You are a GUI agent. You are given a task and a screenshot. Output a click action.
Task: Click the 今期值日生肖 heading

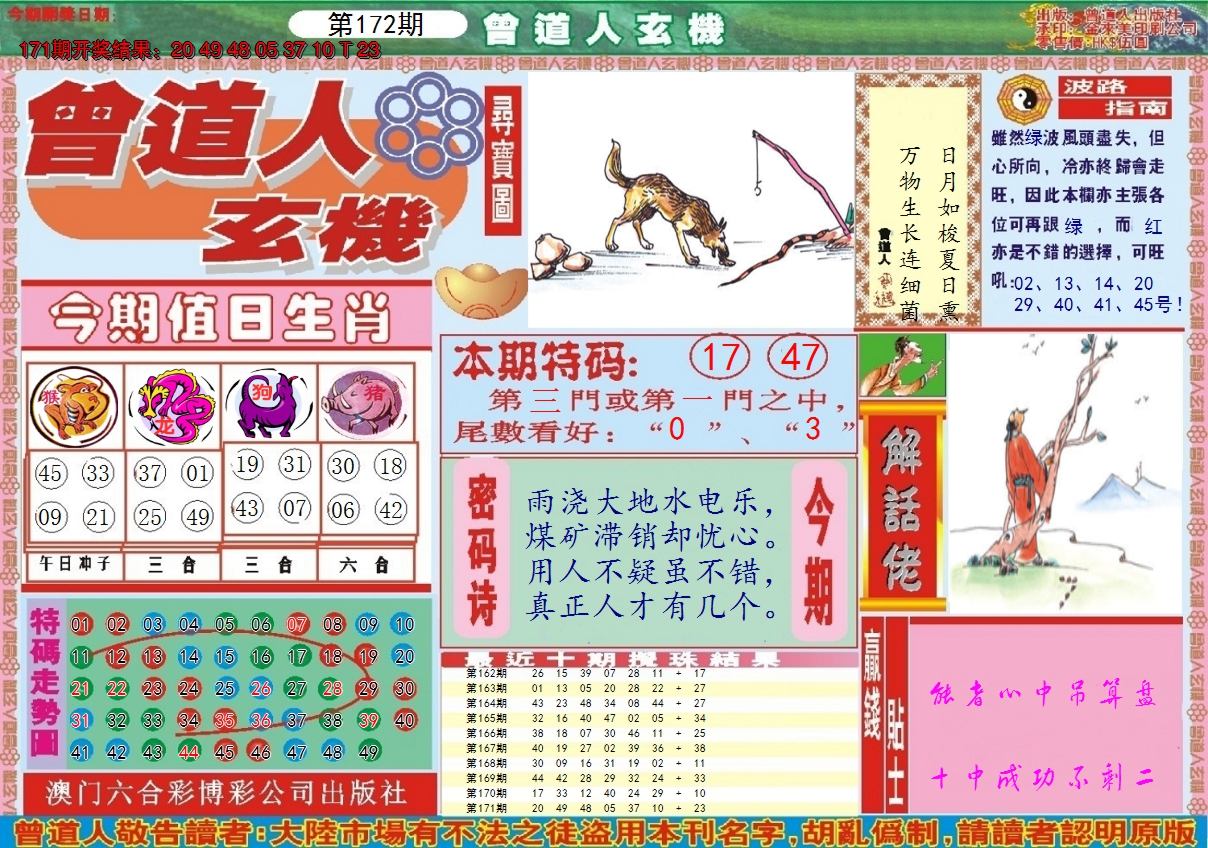click(x=221, y=317)
